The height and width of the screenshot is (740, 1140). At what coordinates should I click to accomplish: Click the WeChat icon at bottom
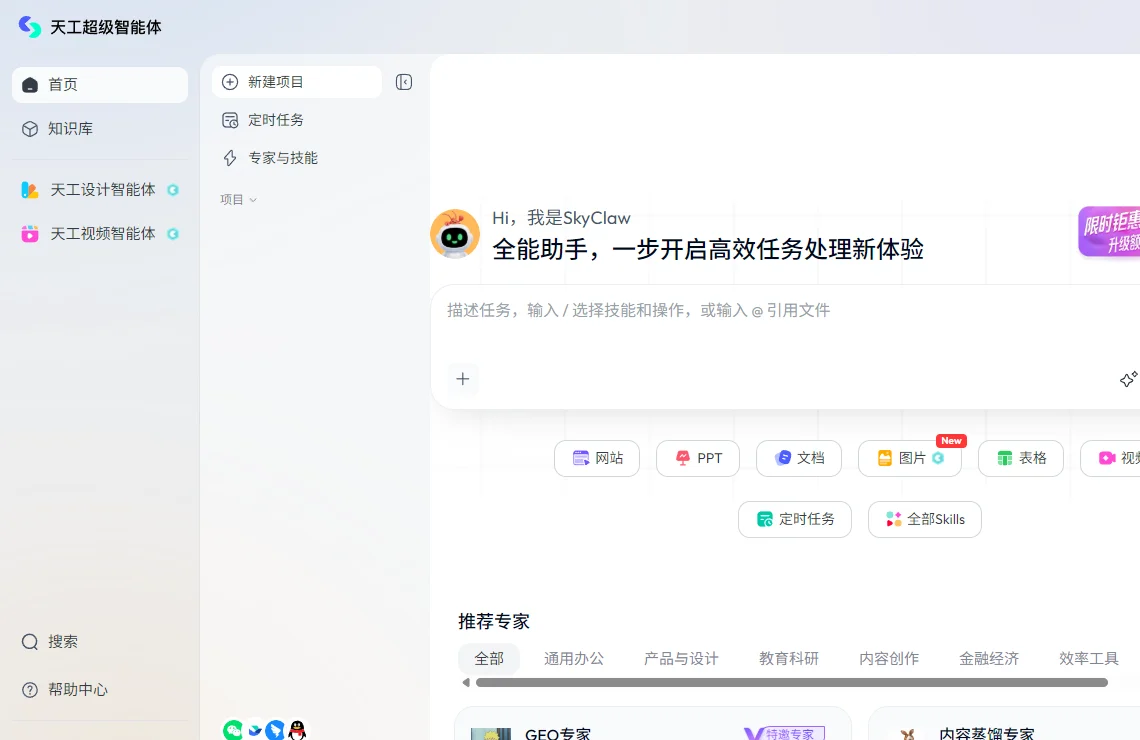(x=233, y=730)
